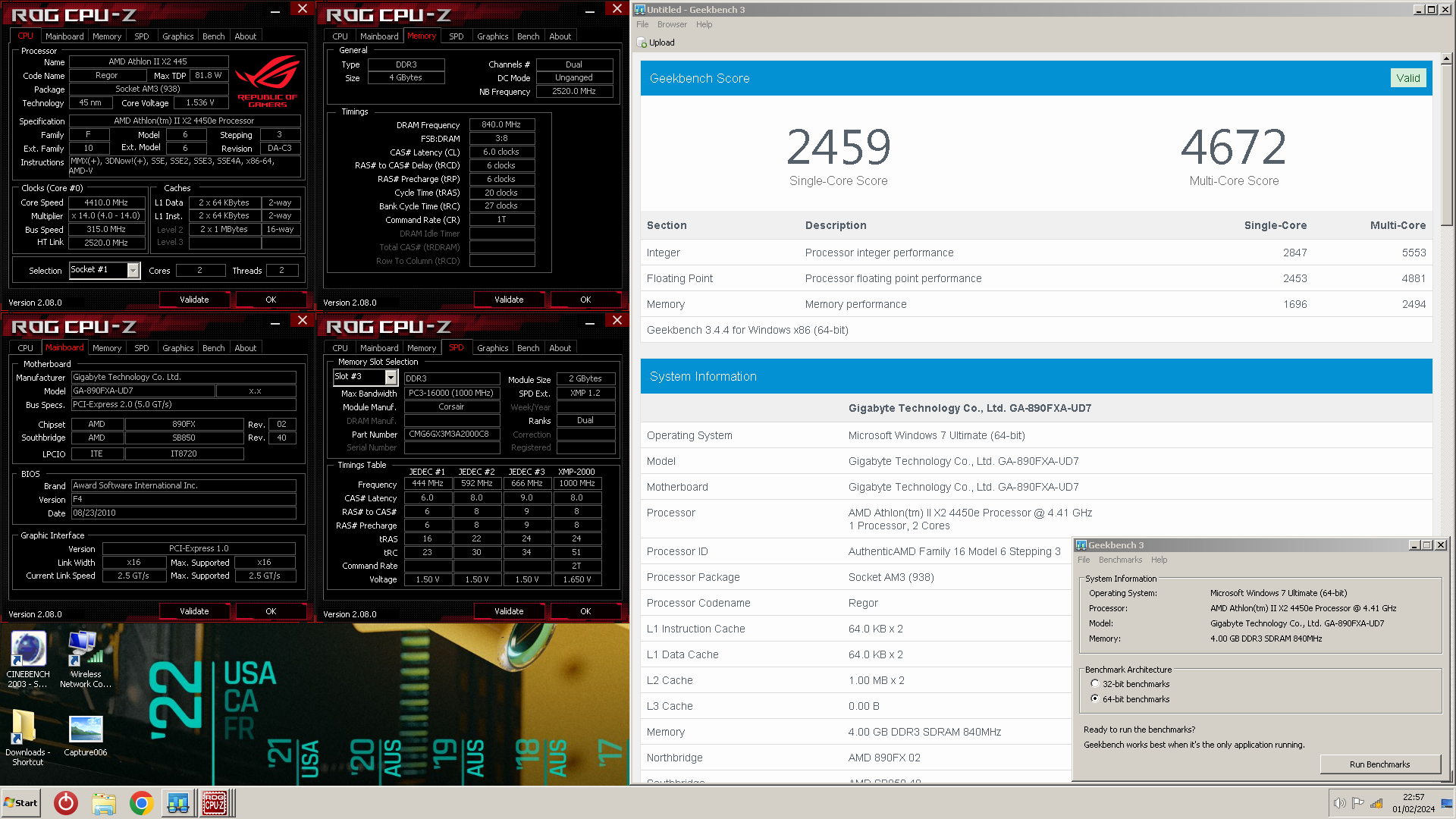Click the Core Speed 4410.0 MHz field

coord(106,202)
